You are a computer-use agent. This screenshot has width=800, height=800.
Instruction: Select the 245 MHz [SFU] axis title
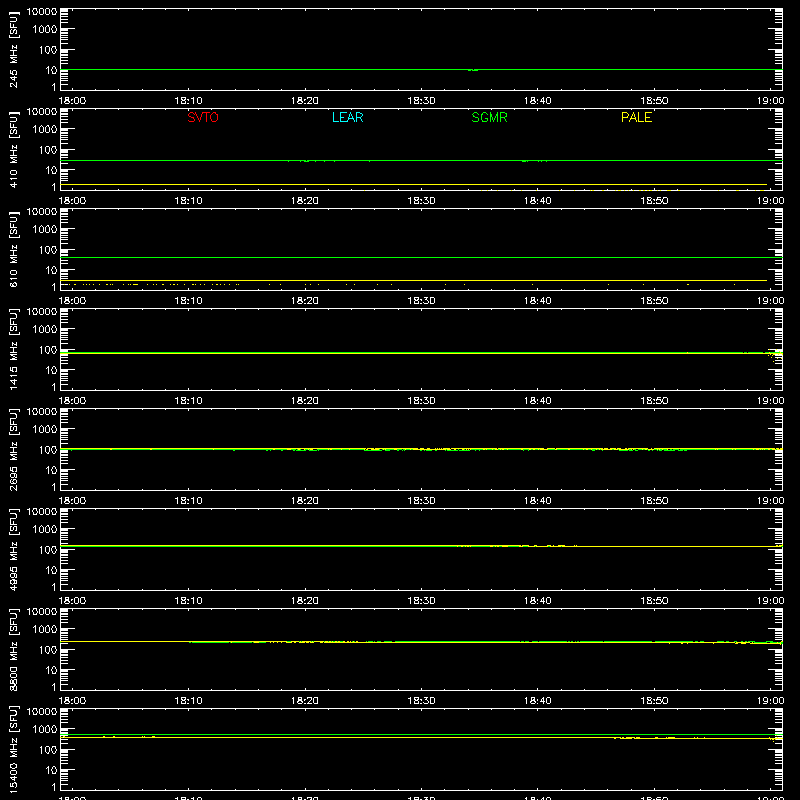click(x=13, y=49)
